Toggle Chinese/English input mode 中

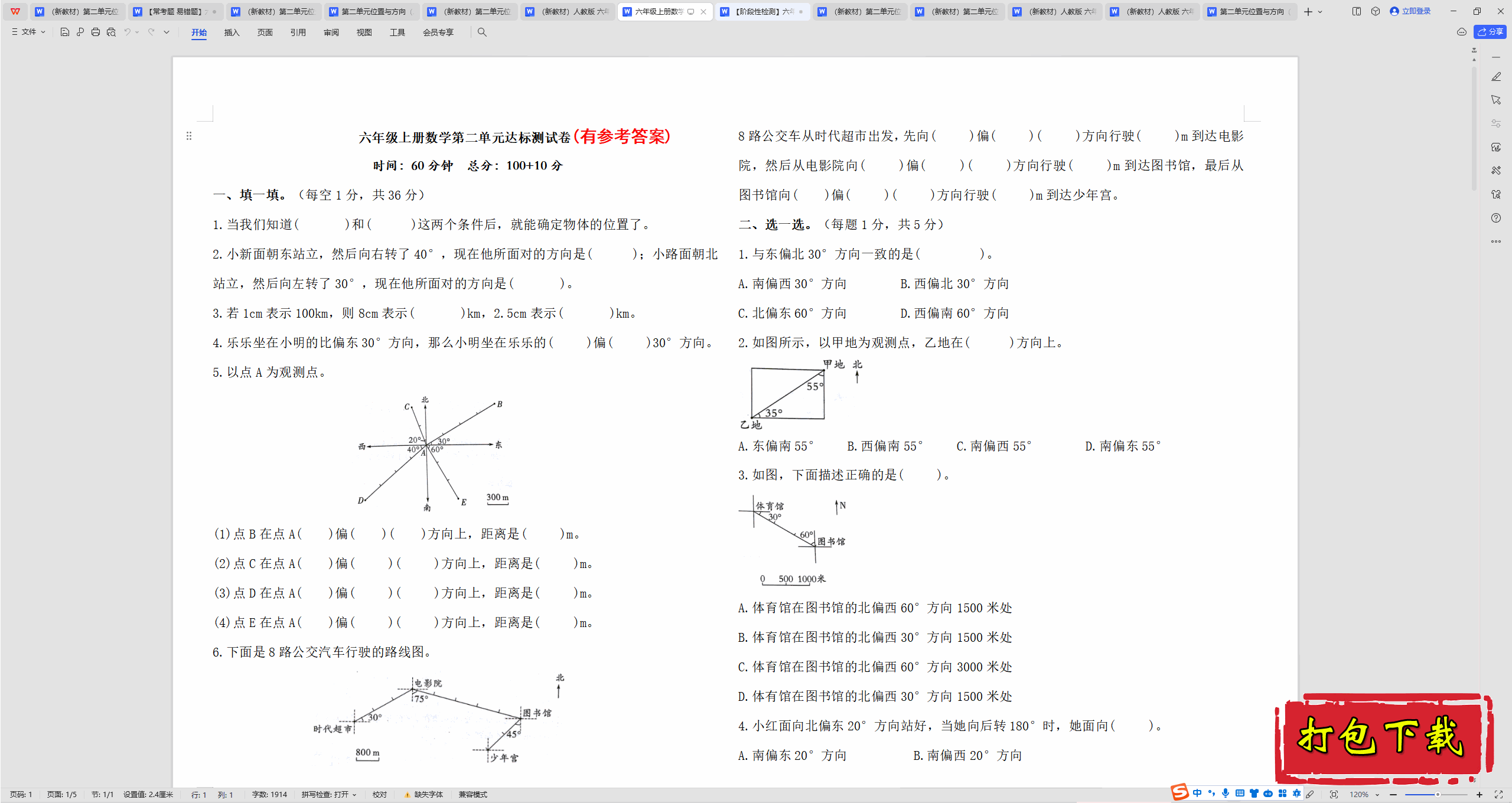1197,794
